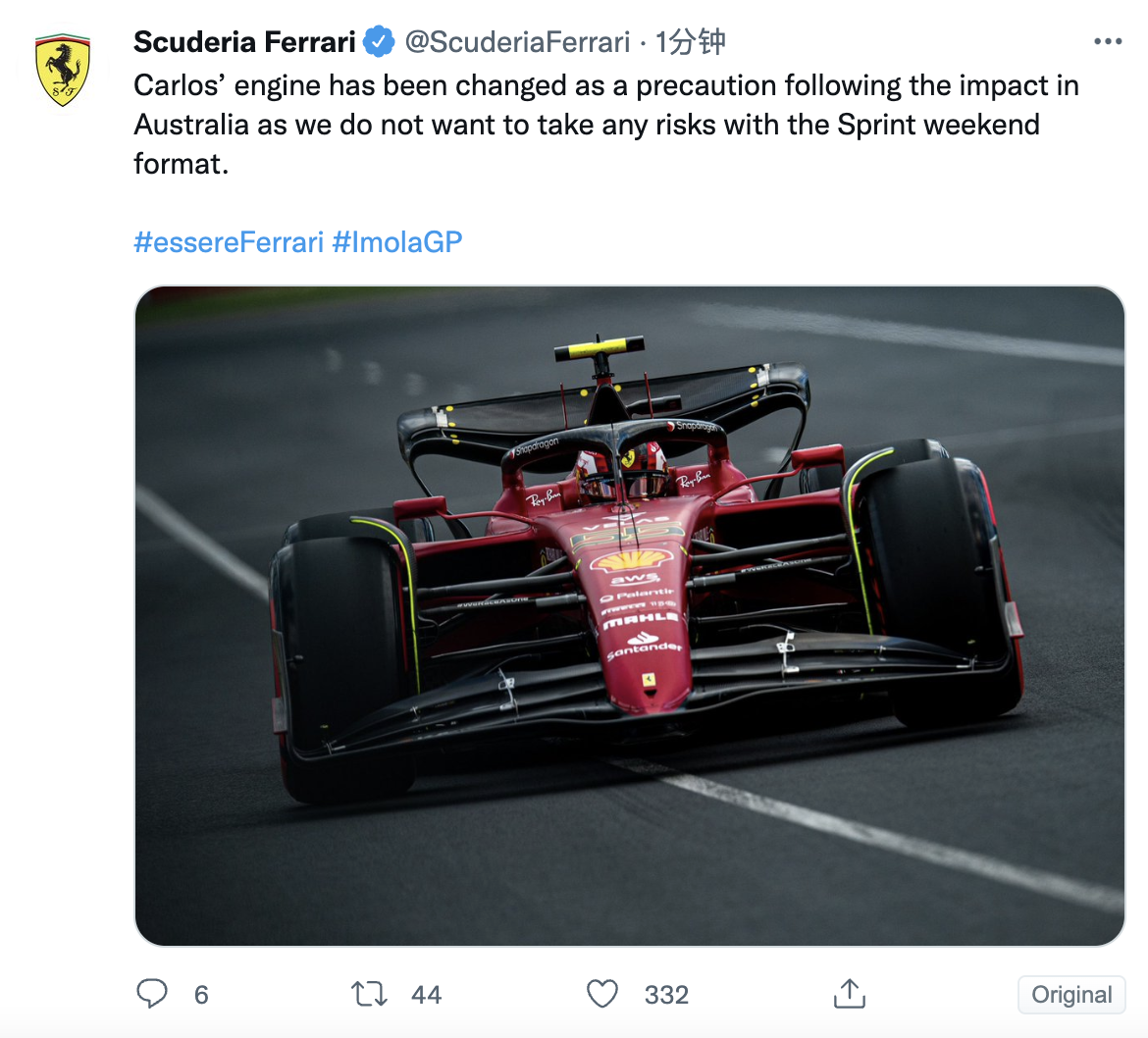Open the 1分钟 timestamp link
Image resolution: width=1148 pixels, height=1038 pixels.
(691, 42)
